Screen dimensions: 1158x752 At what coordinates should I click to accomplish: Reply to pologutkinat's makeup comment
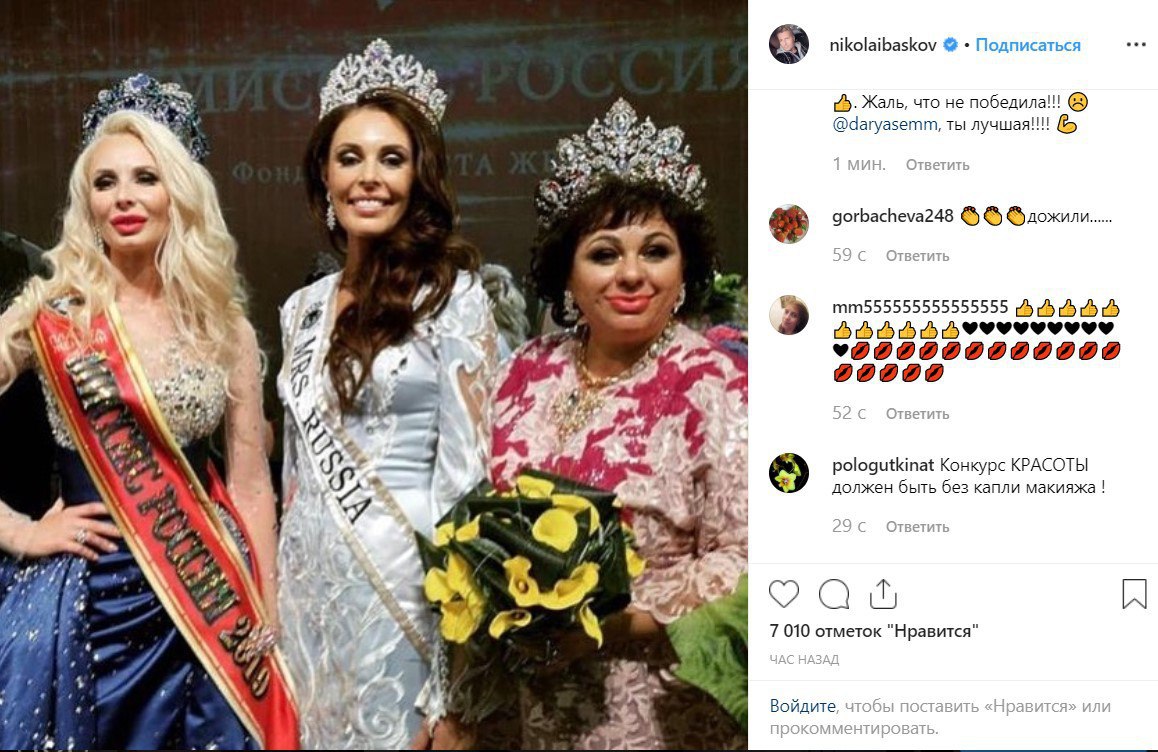tap(917, 527)
